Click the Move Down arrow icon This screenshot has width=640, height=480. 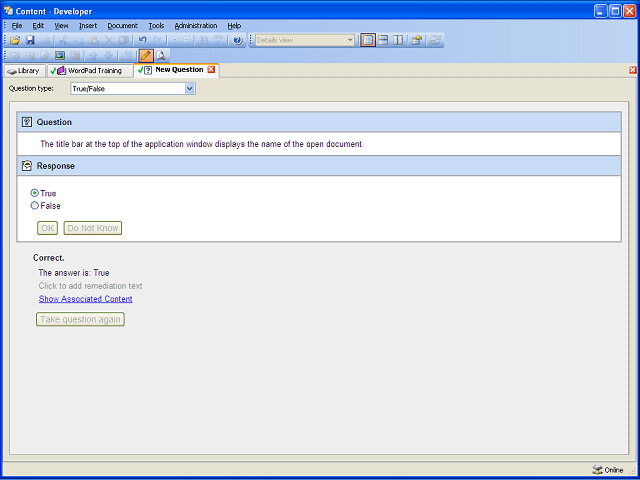click(x=108, y=56)
